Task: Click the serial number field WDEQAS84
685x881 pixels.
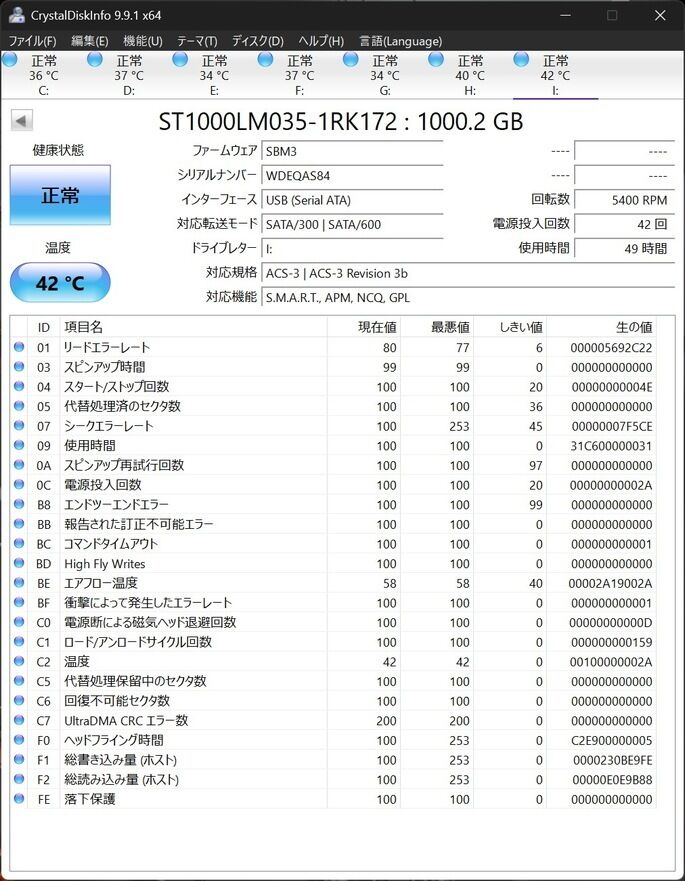Action: [x=352, y=175]
